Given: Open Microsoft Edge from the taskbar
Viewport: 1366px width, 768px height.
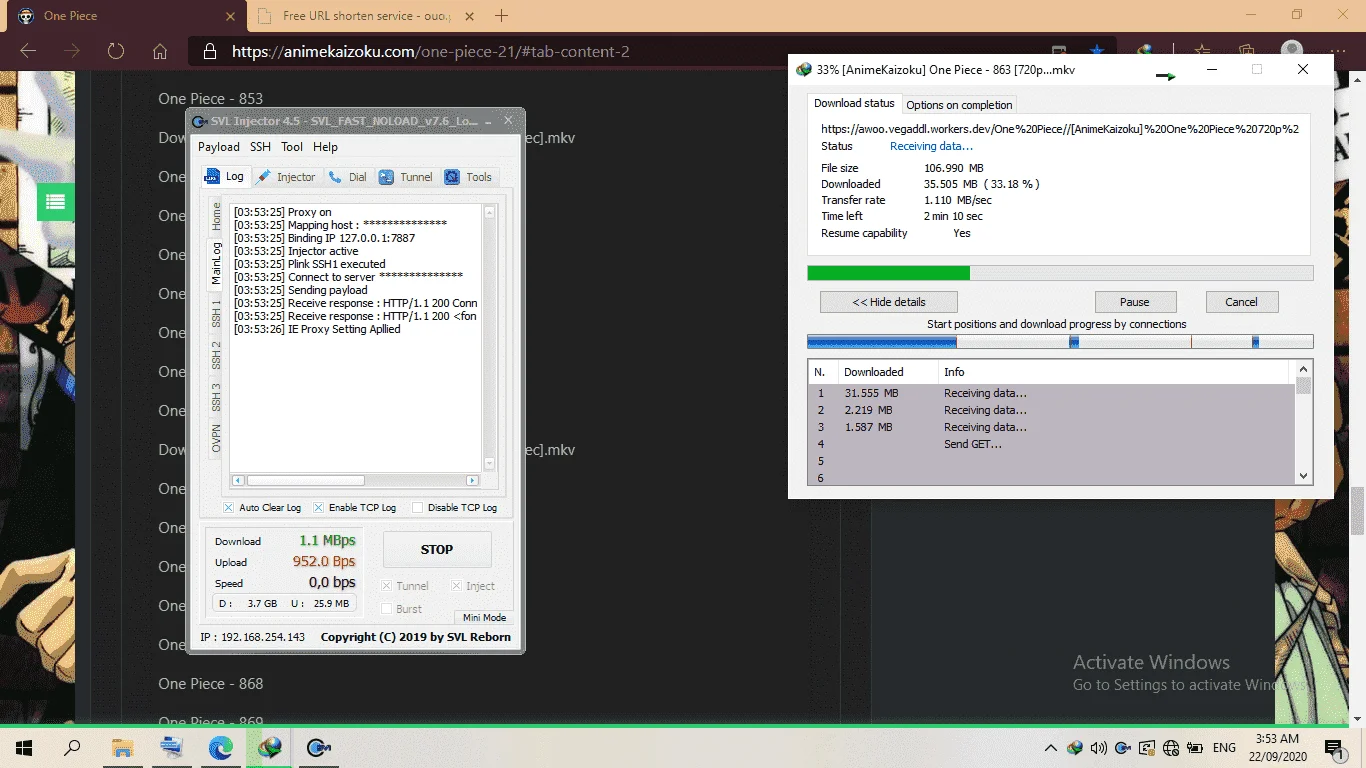Looking at the screenshot, I should [220, 747].
